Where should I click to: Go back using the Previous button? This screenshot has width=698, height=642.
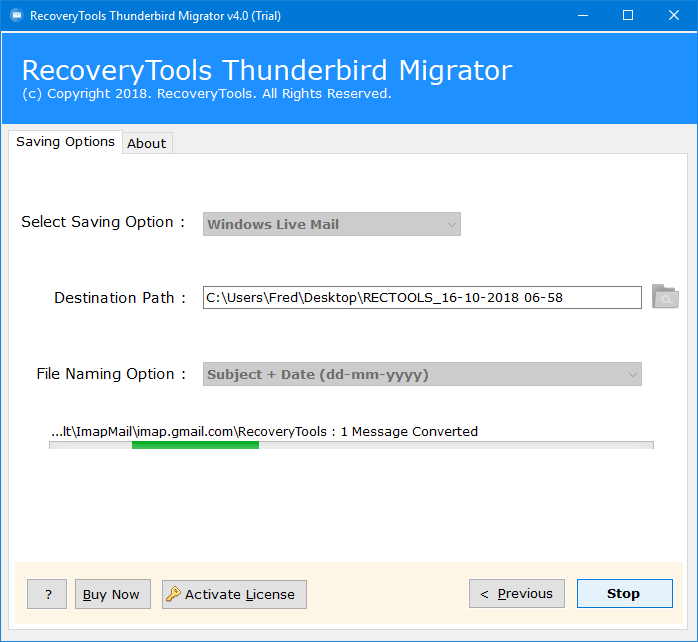(517, 593)
